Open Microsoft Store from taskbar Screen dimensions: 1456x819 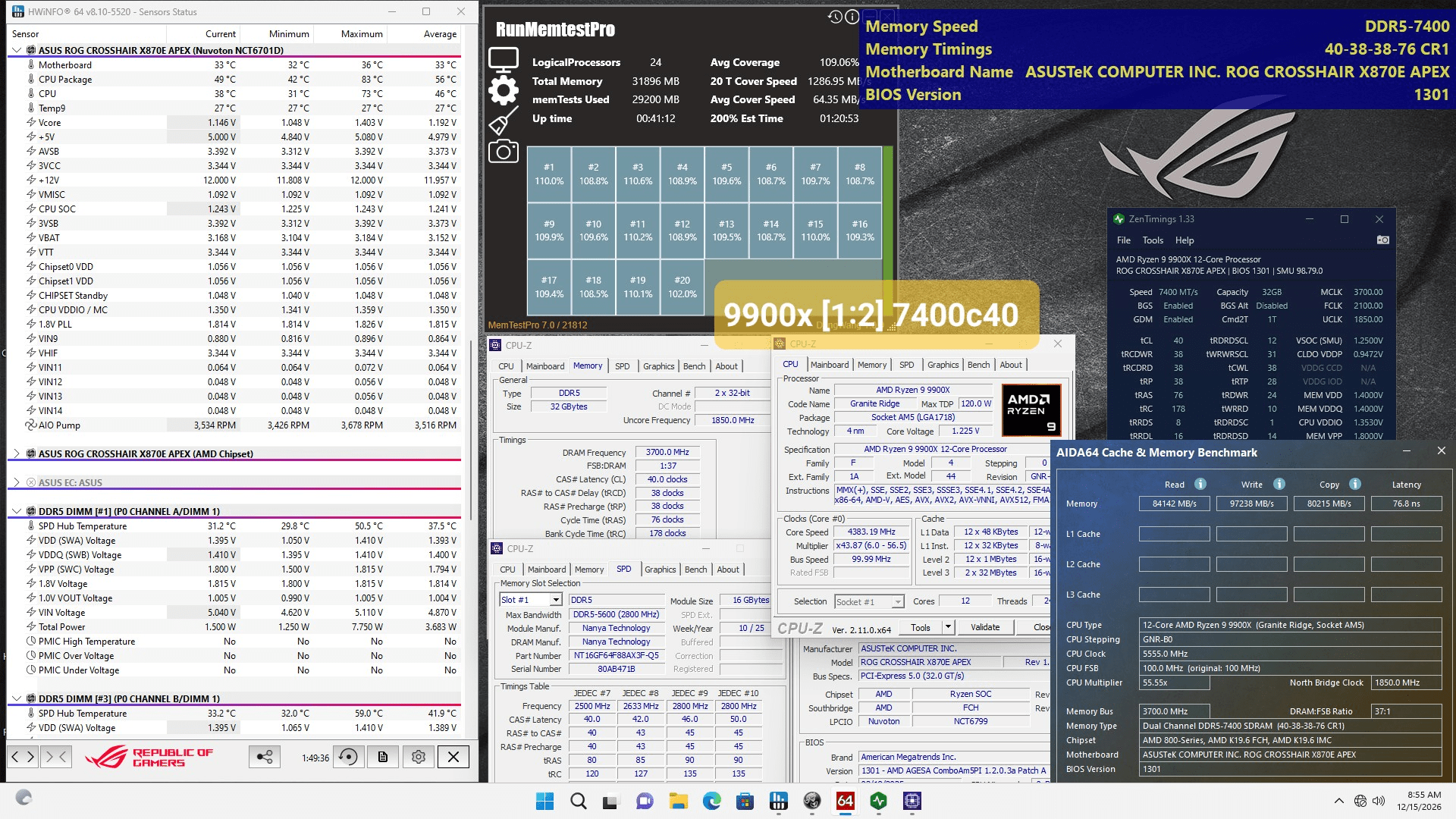click(x=745, y=801)
